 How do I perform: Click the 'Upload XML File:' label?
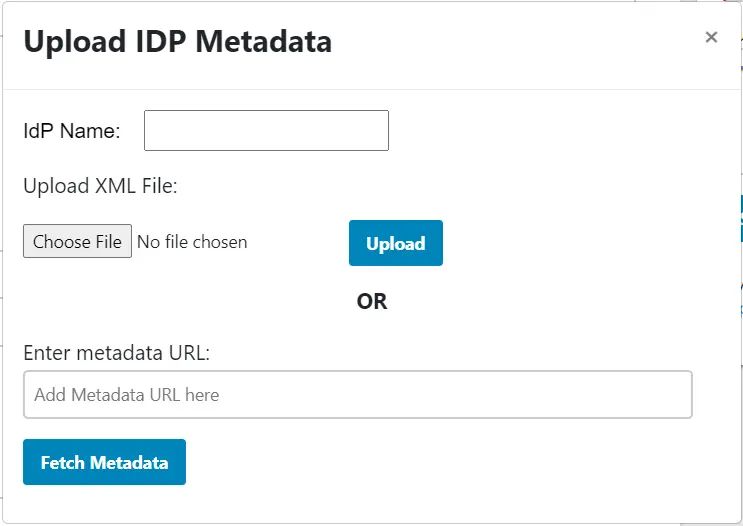[100, 186]
